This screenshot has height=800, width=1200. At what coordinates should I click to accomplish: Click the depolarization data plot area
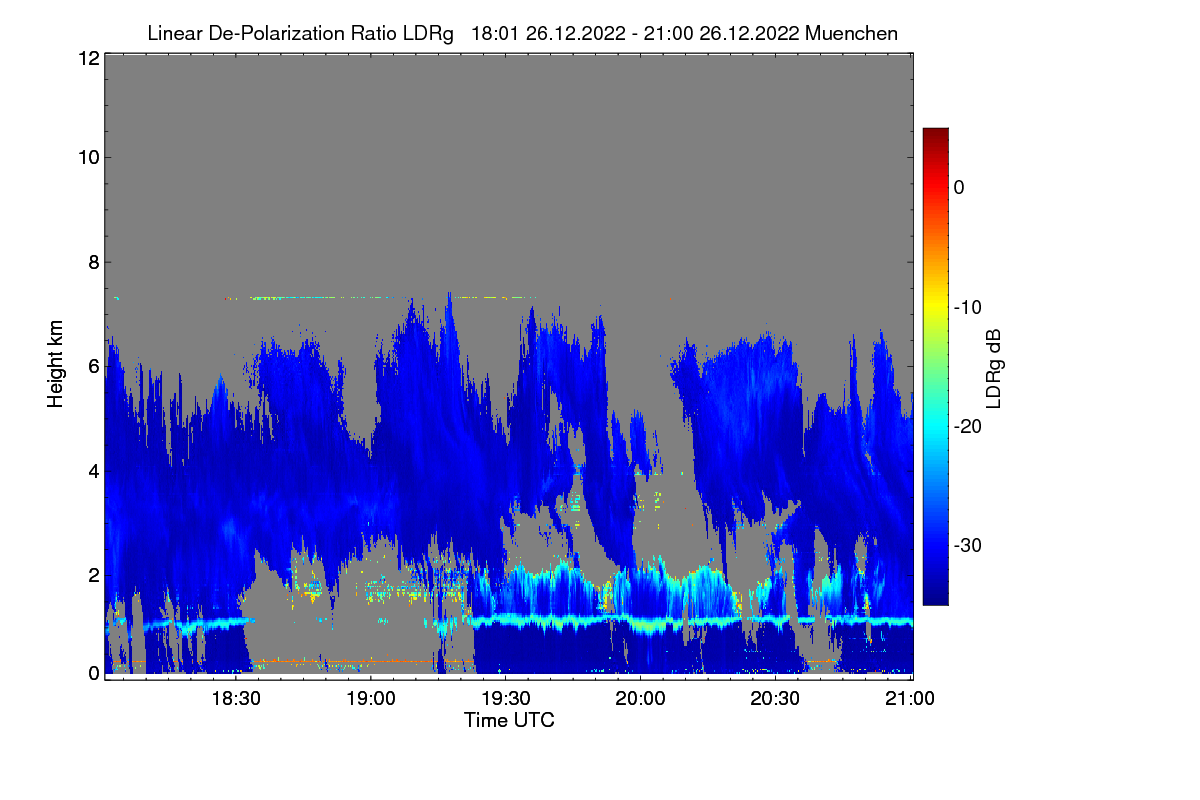[508, 366]
